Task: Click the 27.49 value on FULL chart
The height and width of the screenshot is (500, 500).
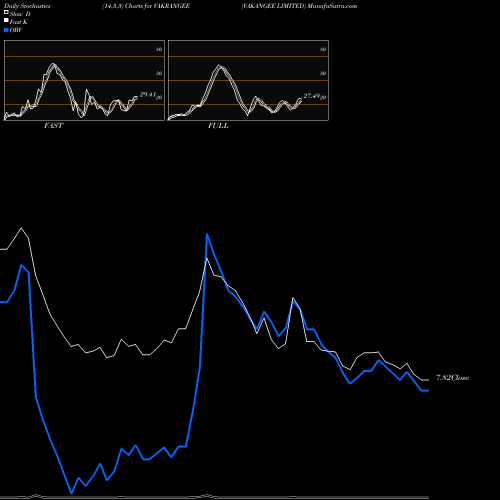Action: pos(312,96)
